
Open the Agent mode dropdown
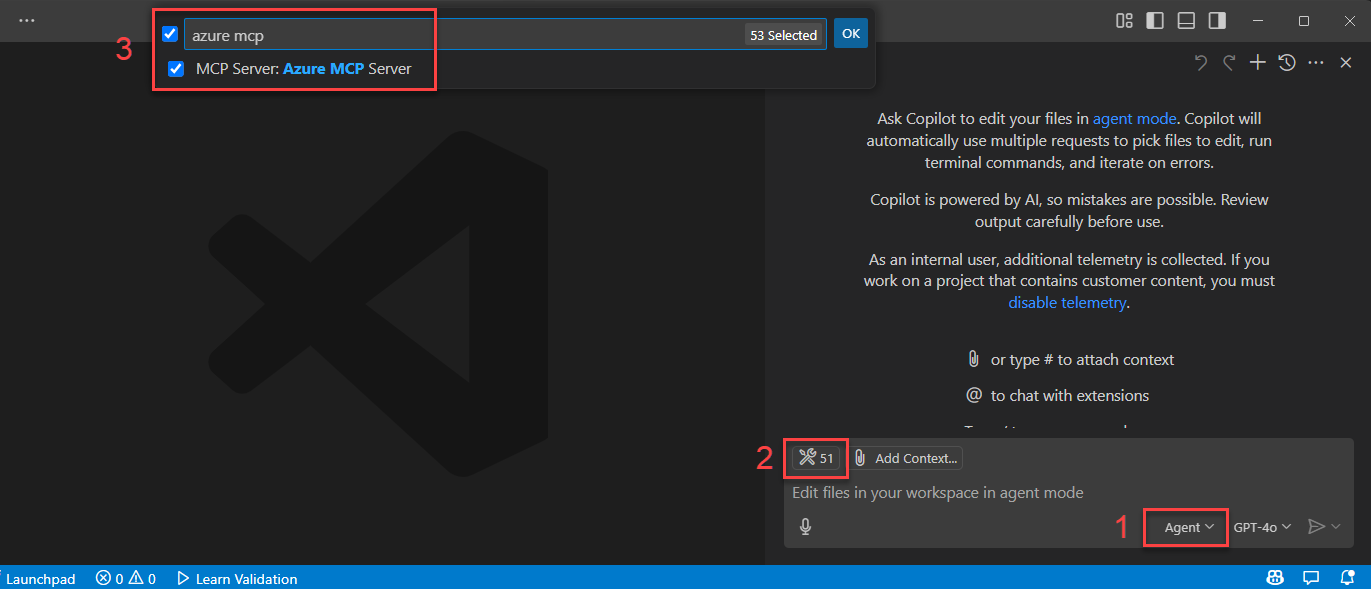point(1185,526)
